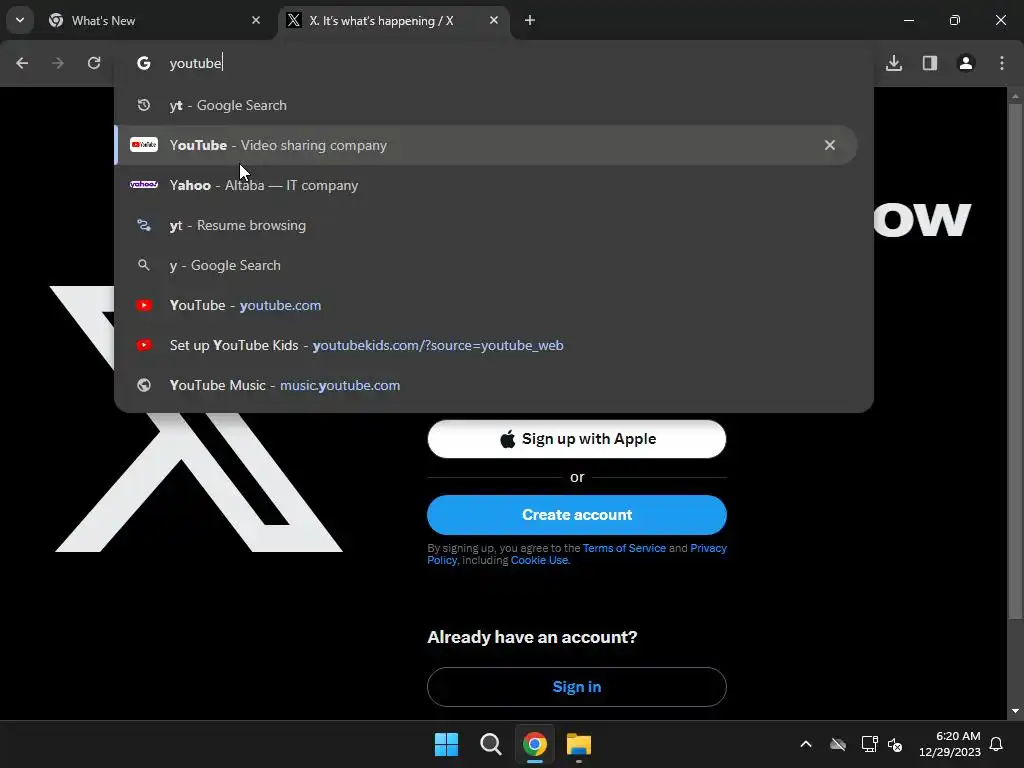Go forward using the forward arrow
Screen dimensions: 1024x768
(x=58, y=63)
